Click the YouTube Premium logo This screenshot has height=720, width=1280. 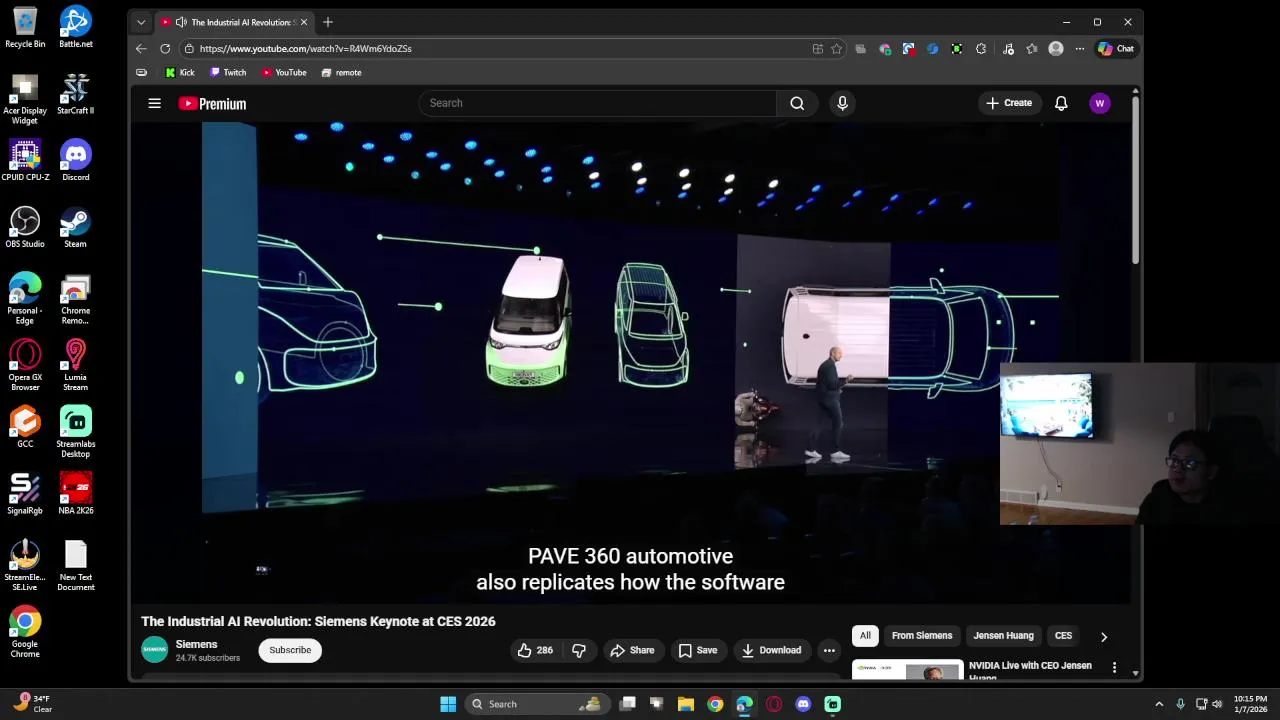(x=212, y=103)
